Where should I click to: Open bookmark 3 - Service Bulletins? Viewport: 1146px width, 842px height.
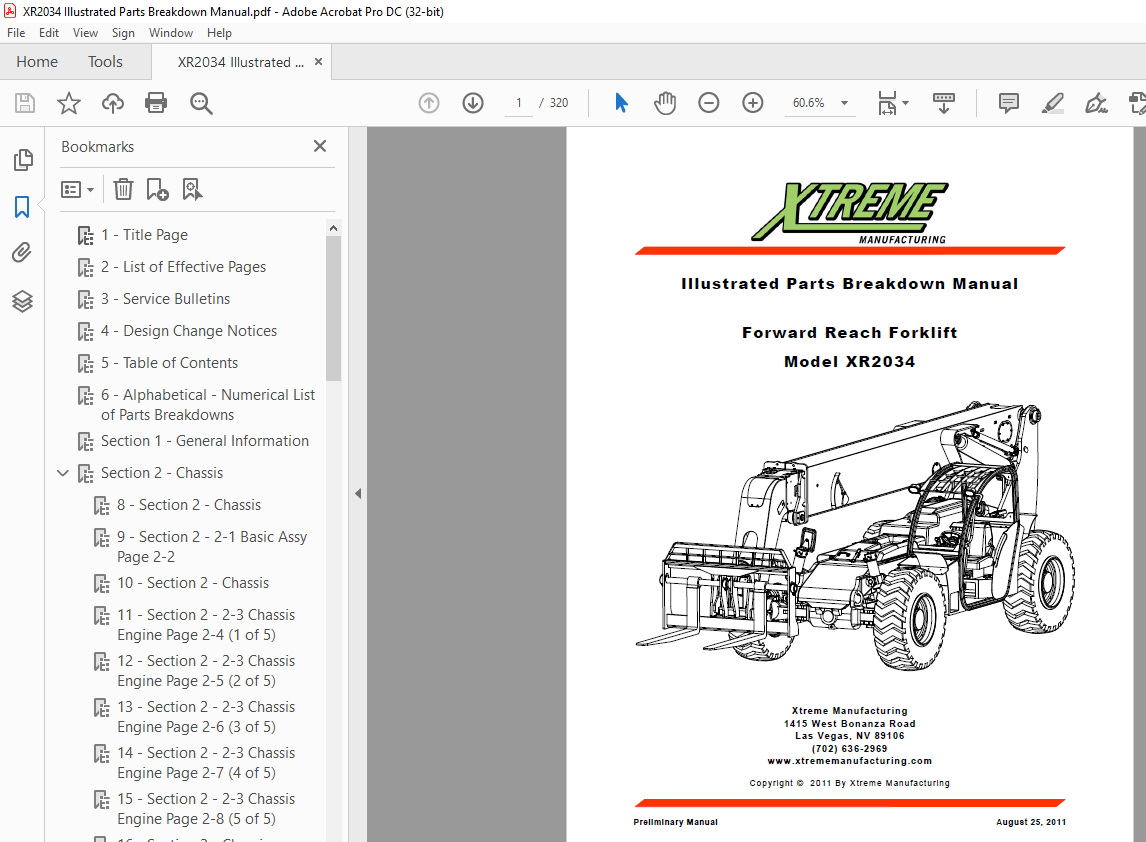click(165, 299)
